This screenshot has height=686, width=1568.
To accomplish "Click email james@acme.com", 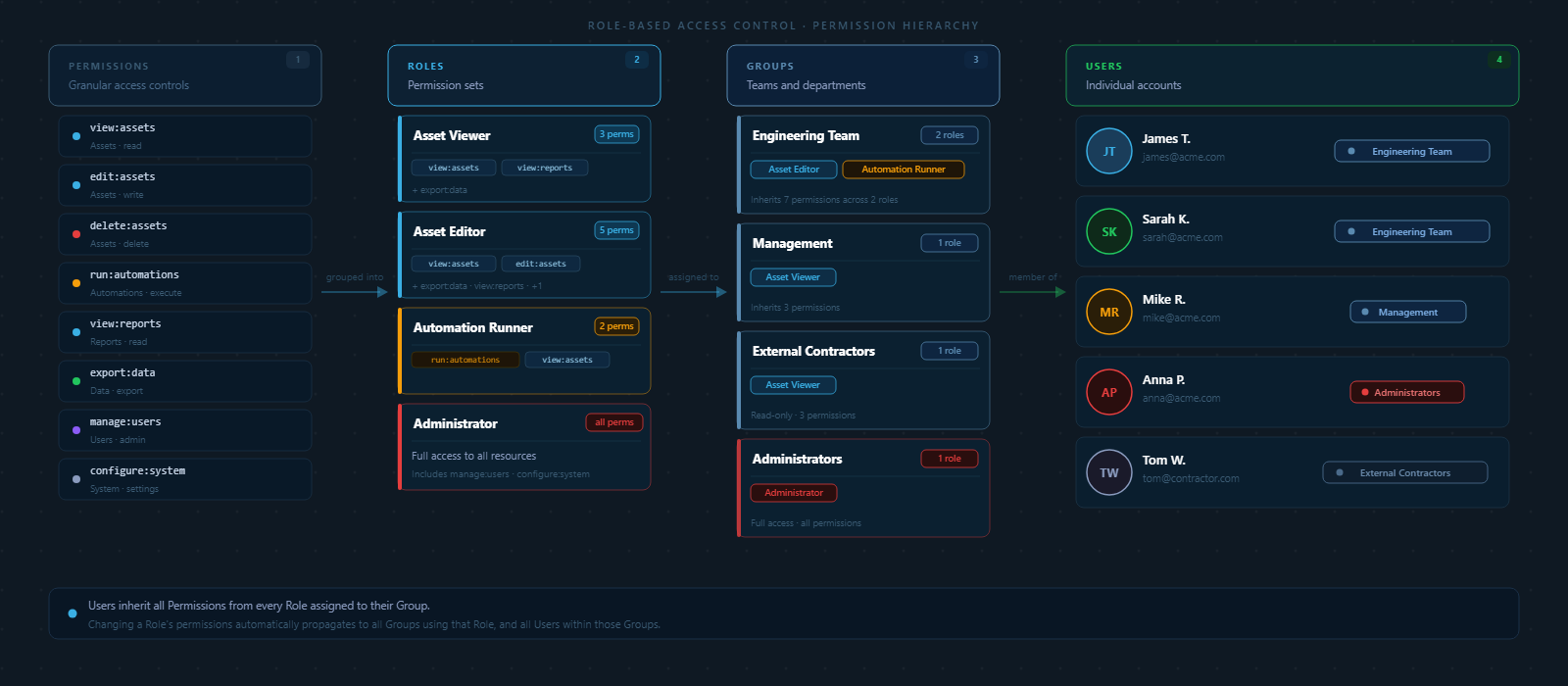I will click(1183, 157).
